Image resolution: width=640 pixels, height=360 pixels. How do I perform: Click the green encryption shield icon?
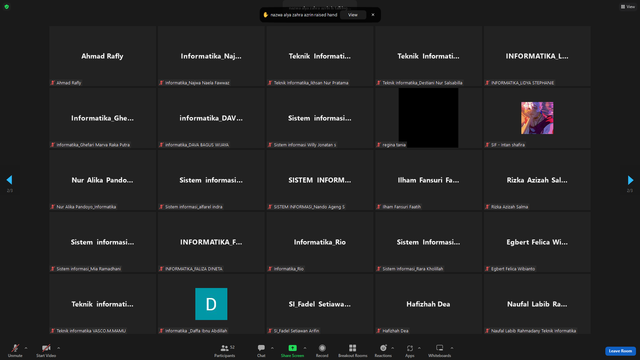[7, 7]
